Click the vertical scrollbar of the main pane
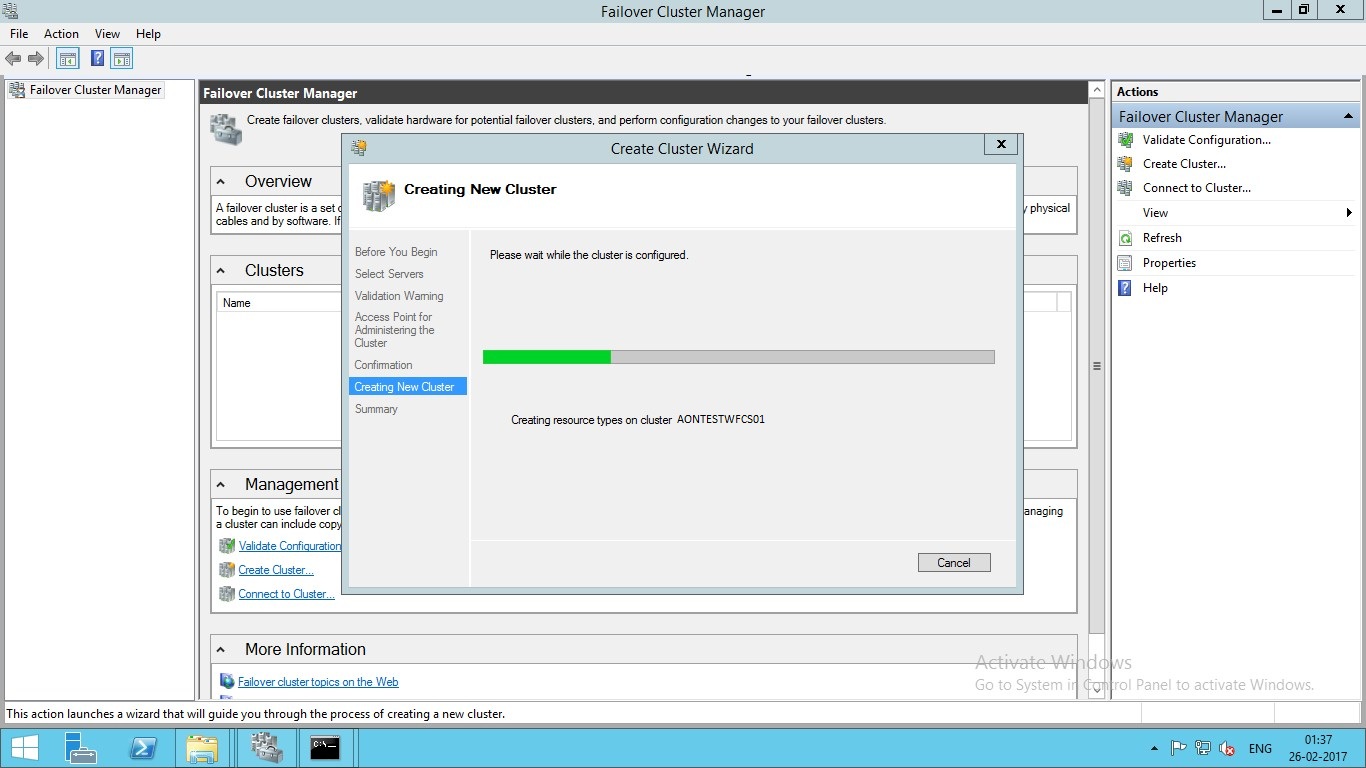This screenshot has width=1366, height=768. 1097,366
